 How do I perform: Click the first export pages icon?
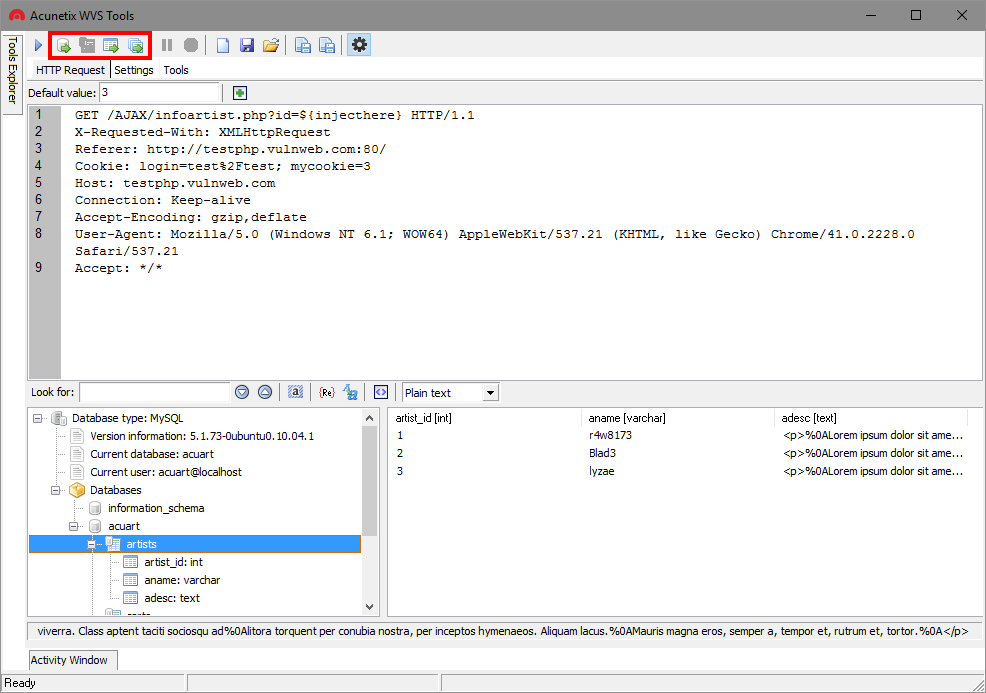(302, 45)
